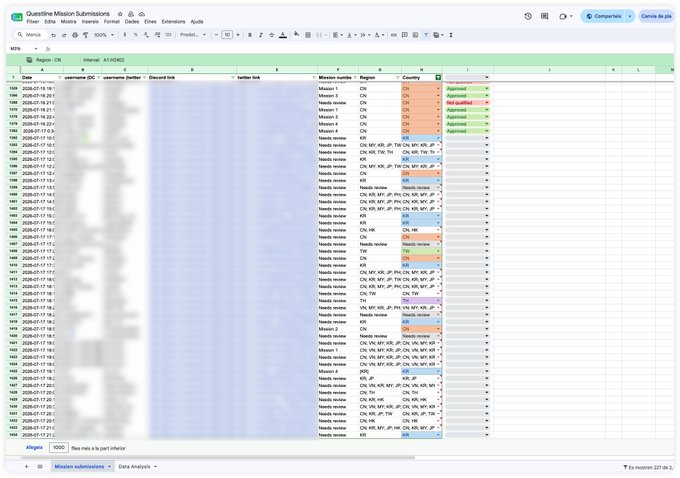
Task: Check the cloud save status icon
Action: tap(141, 14)
